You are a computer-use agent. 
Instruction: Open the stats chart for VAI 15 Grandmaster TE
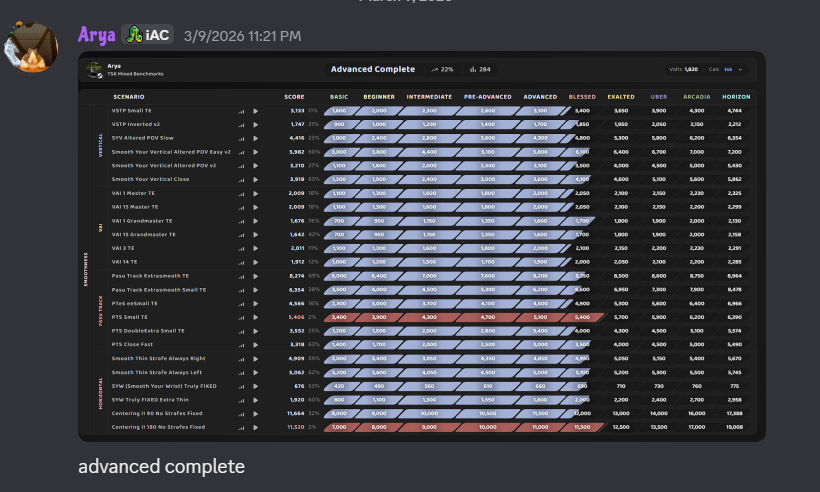click(241, 235)
